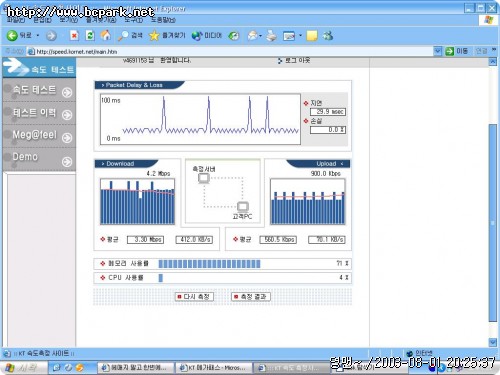
Task: Open the File menu in the menu bar
Action: (16, 20)
